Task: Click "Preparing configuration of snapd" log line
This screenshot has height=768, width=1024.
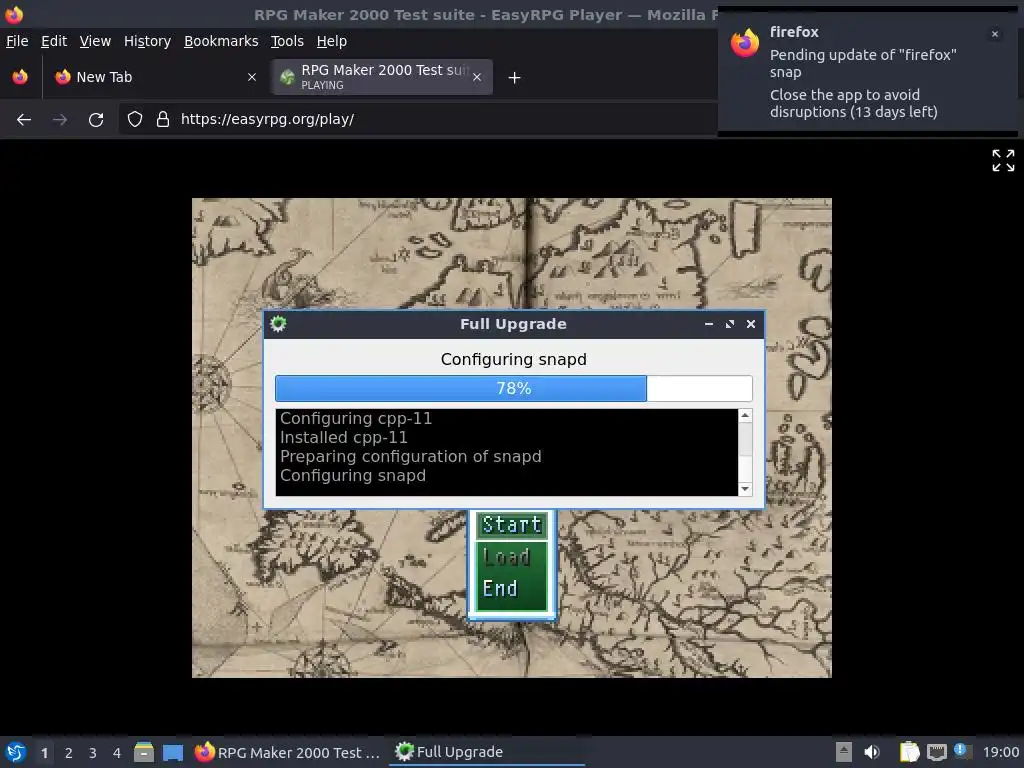Action: [x=410, y=456]
